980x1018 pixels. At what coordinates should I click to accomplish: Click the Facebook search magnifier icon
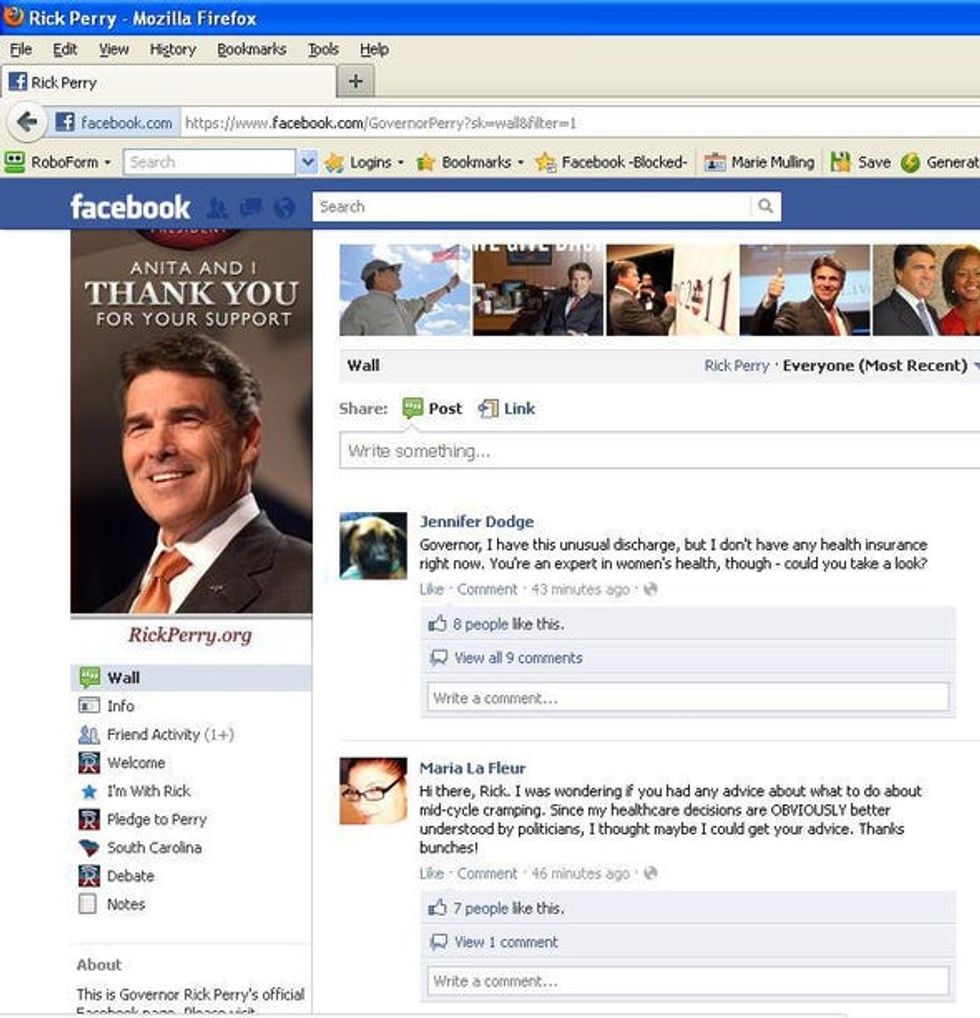[765, 207]
